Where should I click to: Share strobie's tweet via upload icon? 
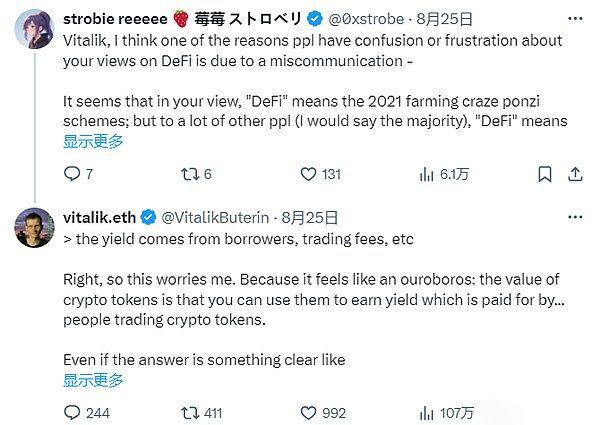(575, 174)
